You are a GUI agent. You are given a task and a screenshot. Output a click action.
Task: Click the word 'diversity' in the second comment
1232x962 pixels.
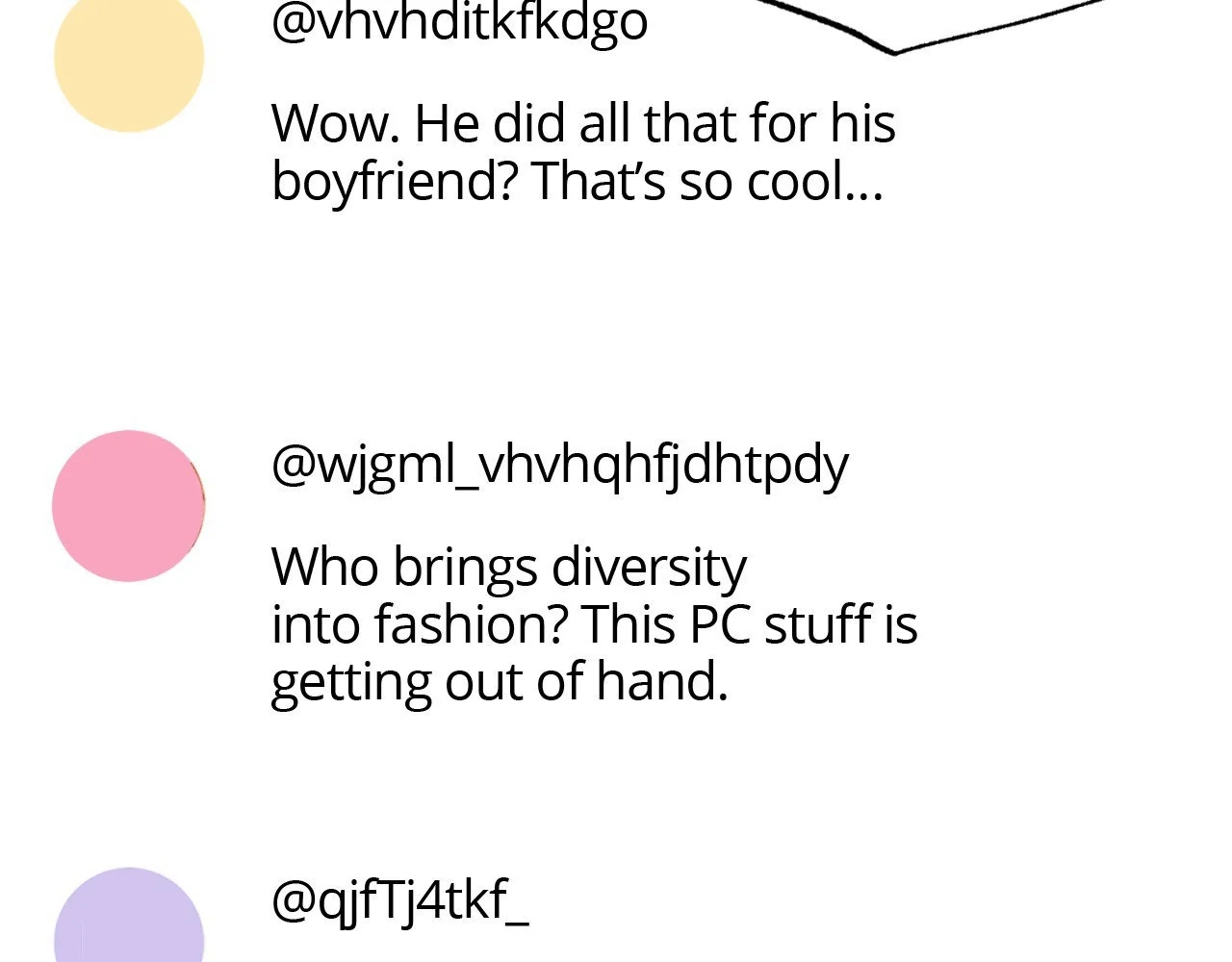(649, 568)
